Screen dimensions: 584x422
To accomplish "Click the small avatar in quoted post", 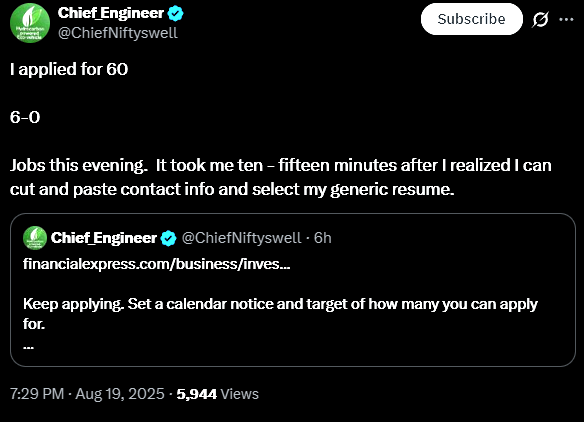I will point(35,238).
